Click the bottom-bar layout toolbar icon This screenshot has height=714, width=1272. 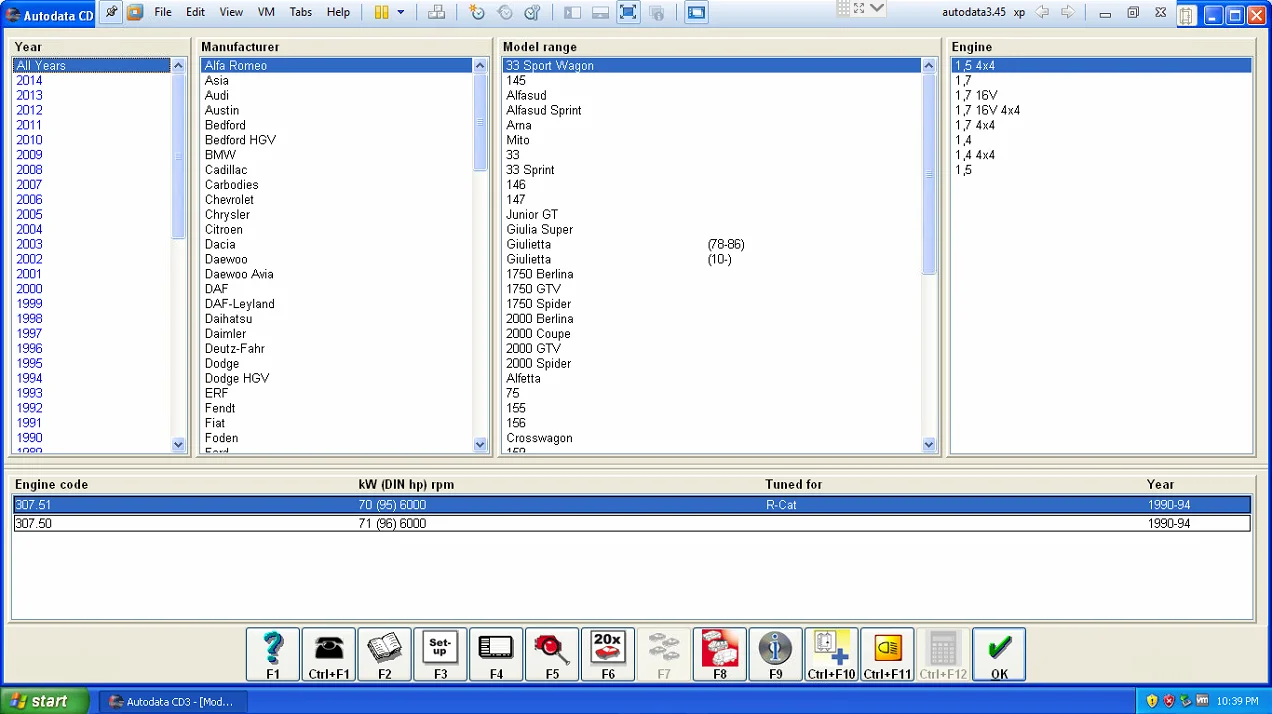coord(600,12)
